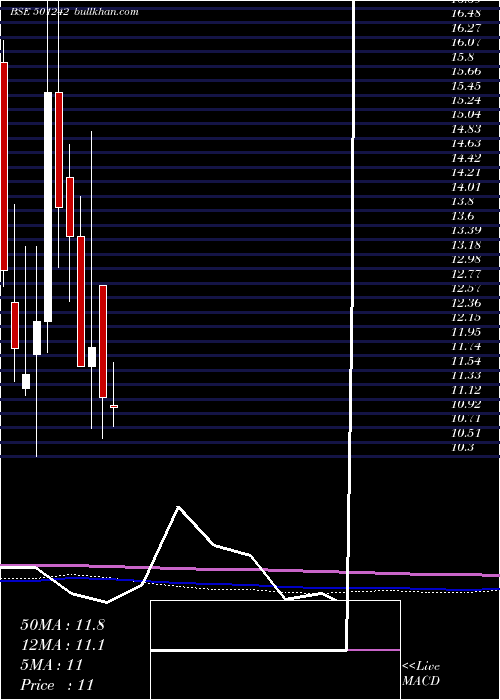Select the 10.51 price axis label
Viewport: 500px width, 700px height.
coord(466,433)
